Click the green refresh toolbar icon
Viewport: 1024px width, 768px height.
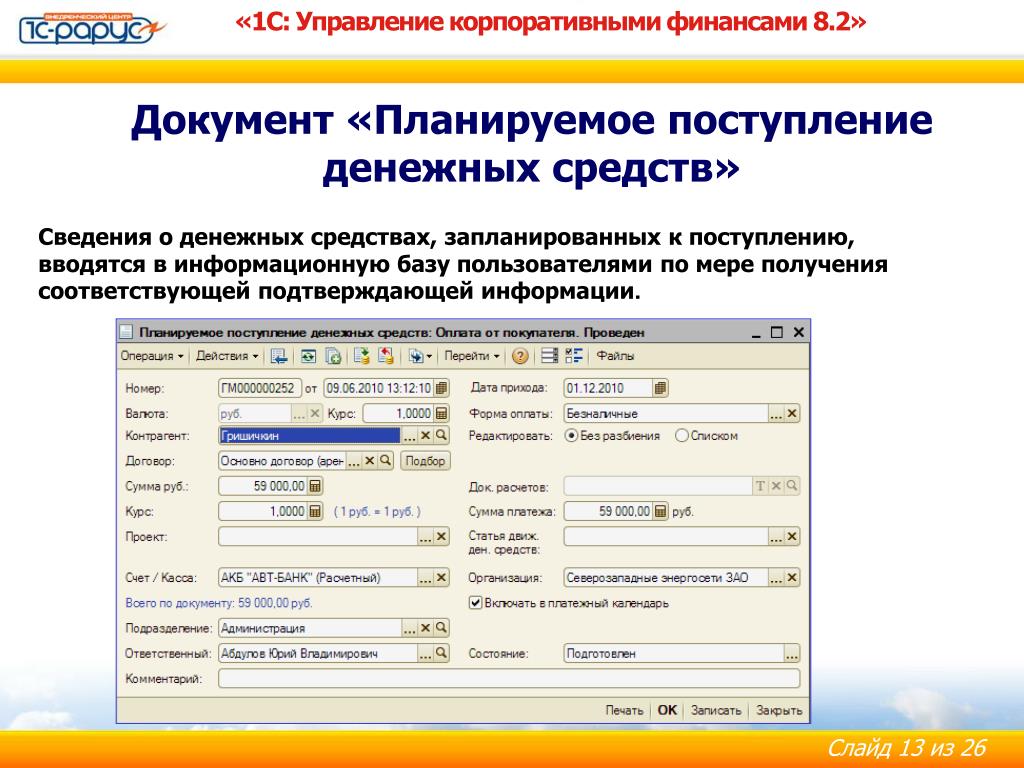[x=308, y=356]
